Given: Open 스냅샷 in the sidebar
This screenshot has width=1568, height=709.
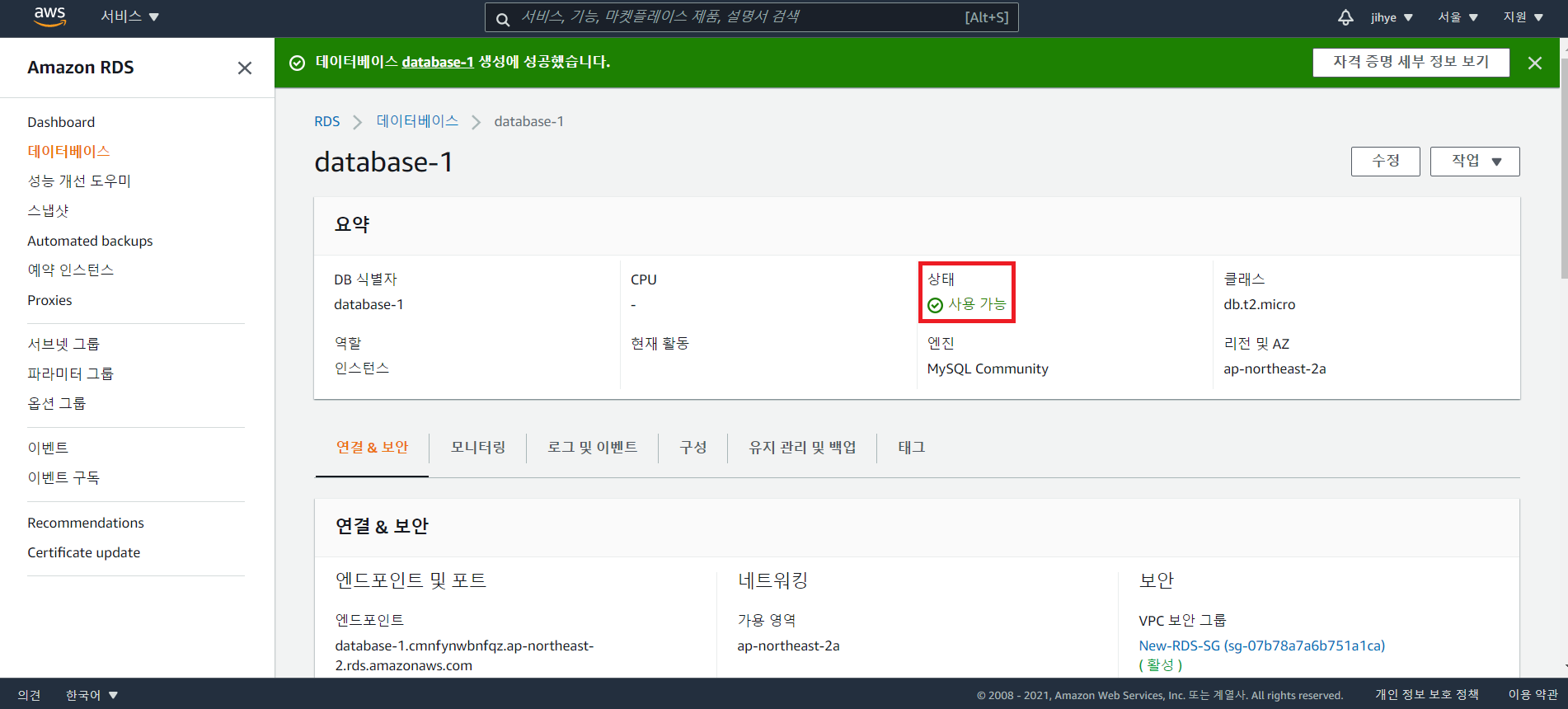Looking at the screenshot, I should tap(48, 211).
